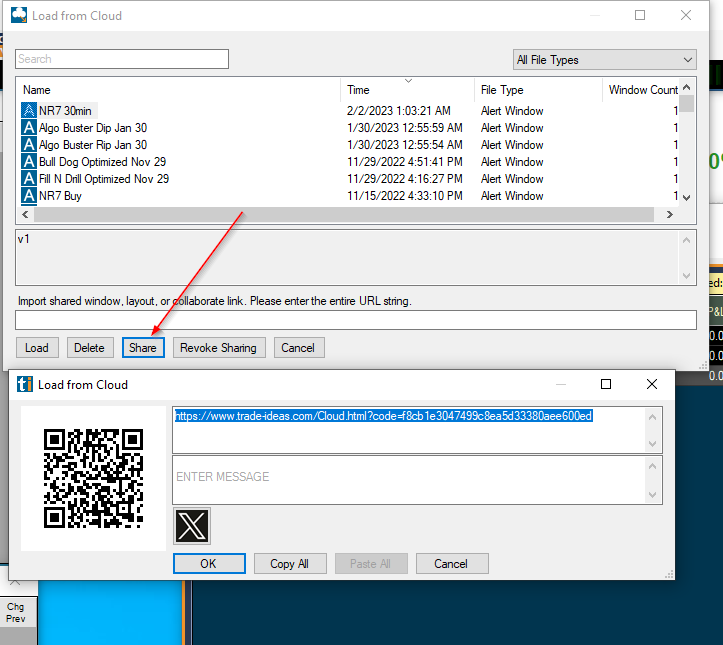The width and height of the screenshot is (723, 645).
Task: Click the ENTER MESSAGE text box
Action: (409, 480)
